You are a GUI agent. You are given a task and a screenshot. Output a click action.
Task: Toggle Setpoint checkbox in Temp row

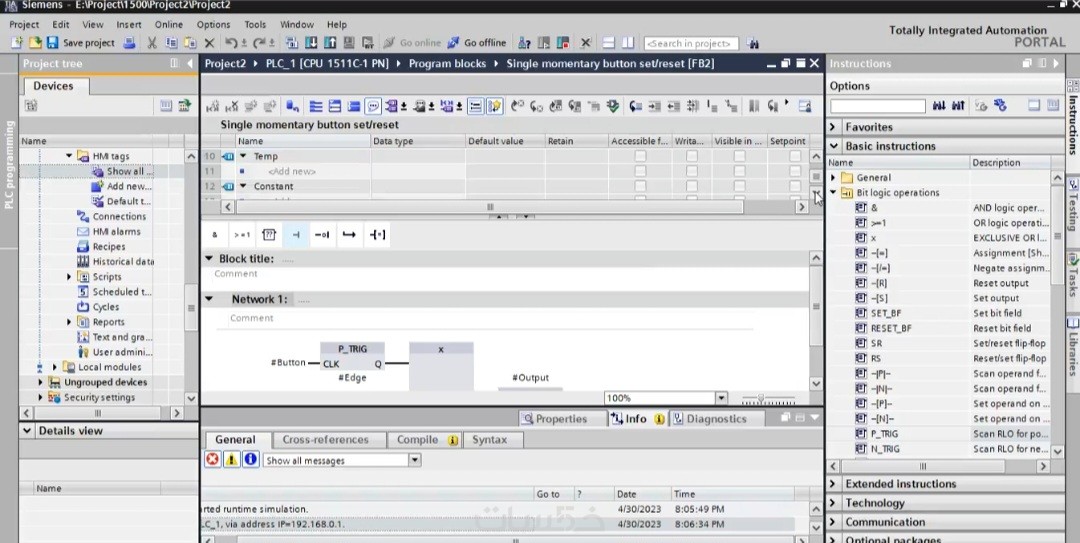point(795,156)
